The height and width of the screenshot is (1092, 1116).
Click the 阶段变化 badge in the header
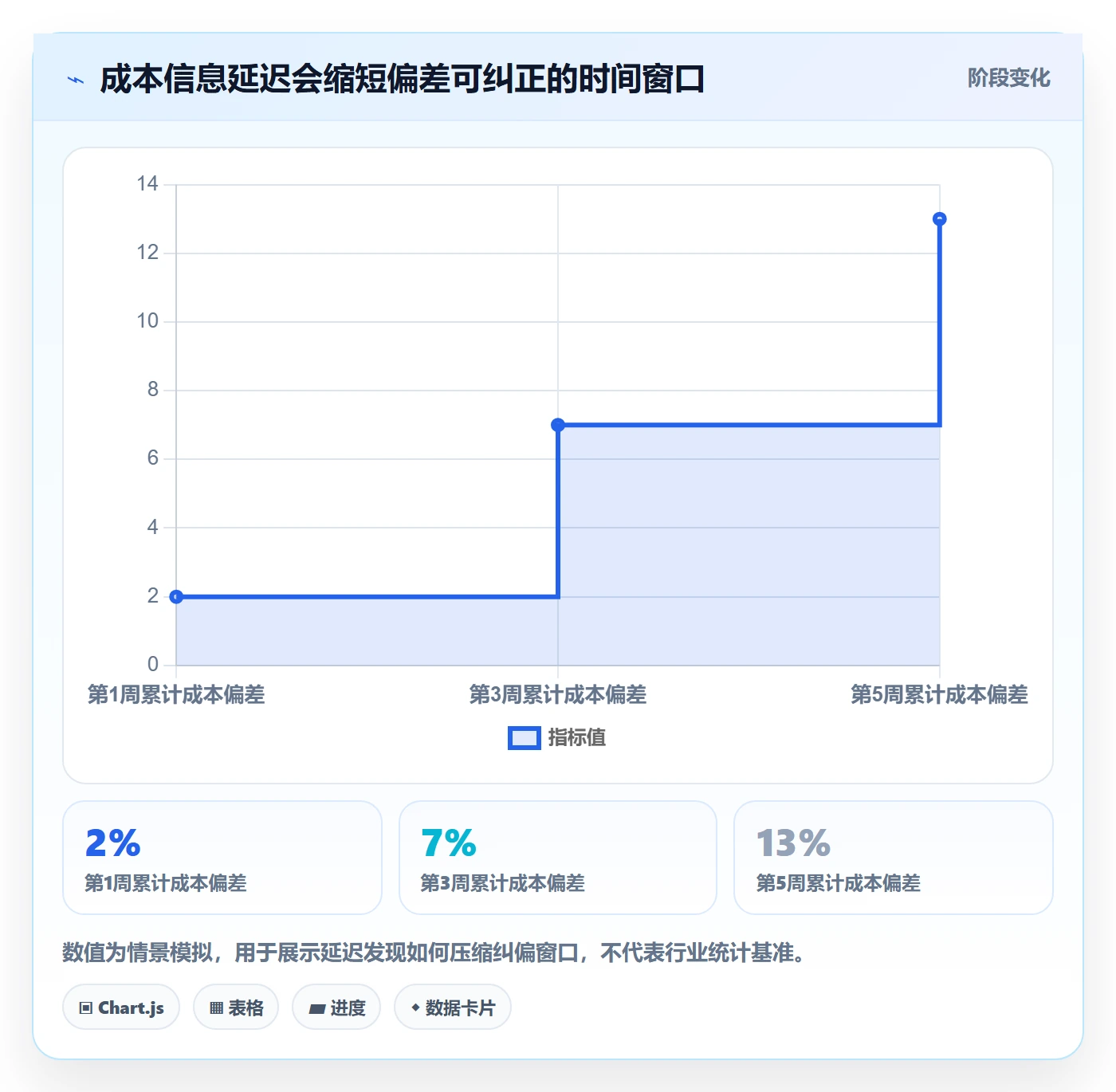point(1008,78)
